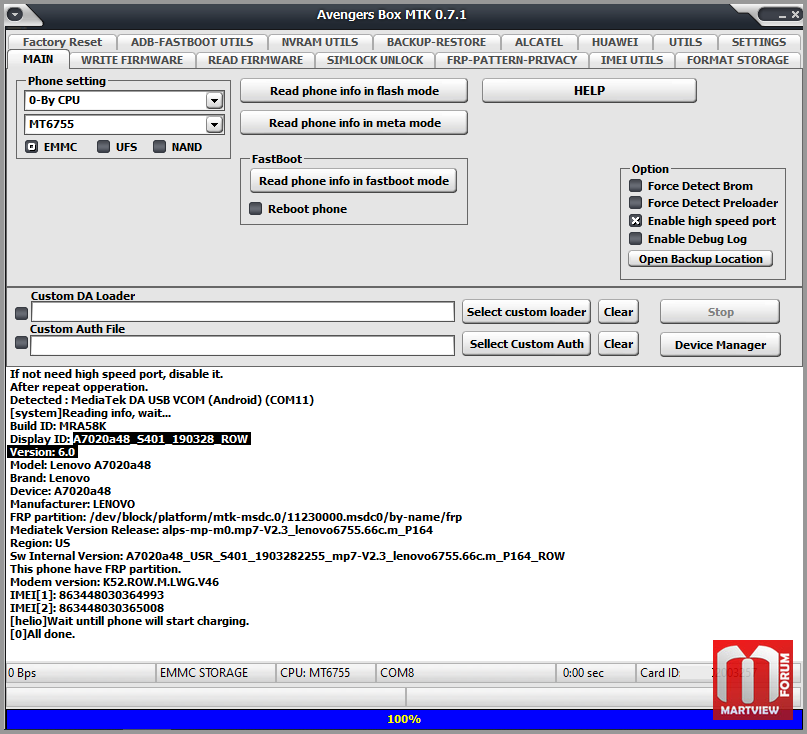Screen dimensions: 807x734
Task: Click the 0:00 sec timer in status bar
Action: [x=595, y=673]
